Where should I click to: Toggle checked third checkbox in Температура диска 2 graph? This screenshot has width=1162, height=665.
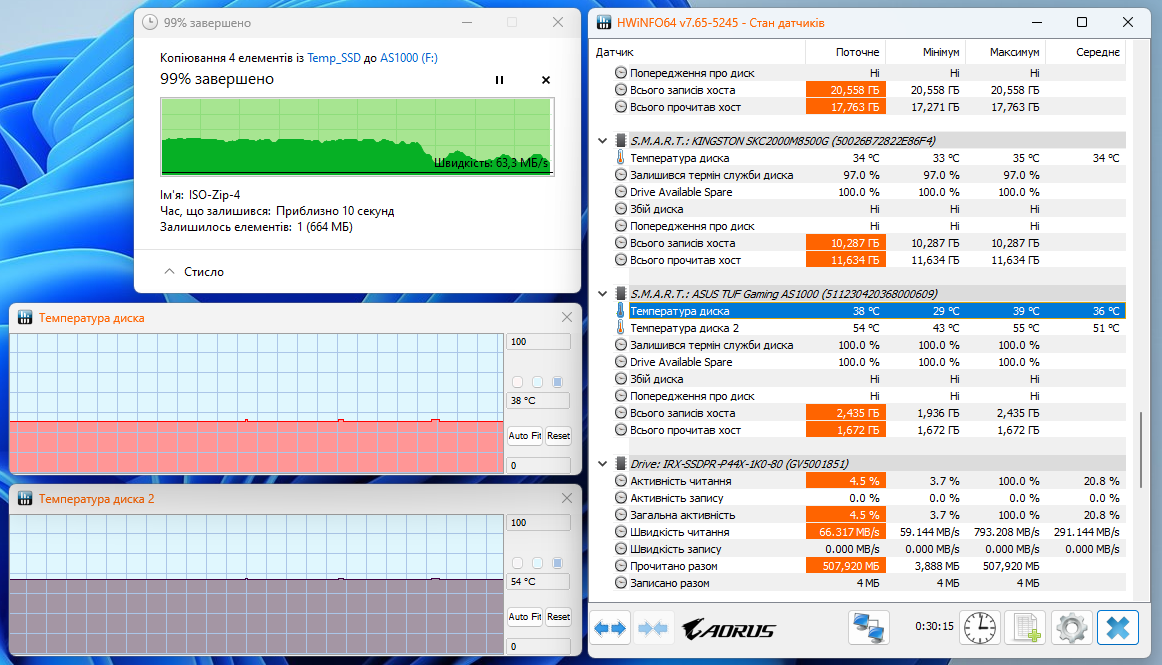tap(557, 563)
